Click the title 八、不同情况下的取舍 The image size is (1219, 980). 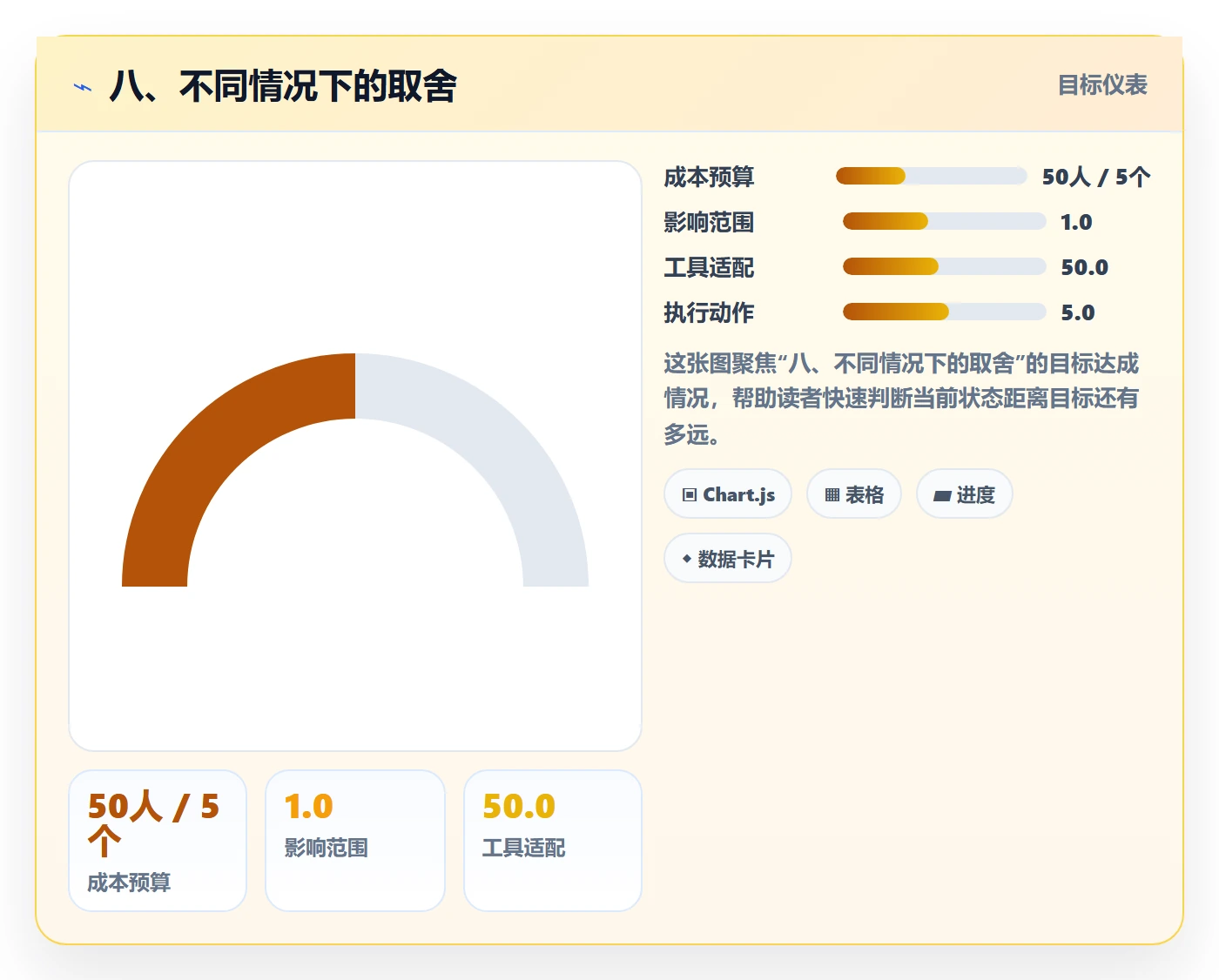tap(283, 87)
